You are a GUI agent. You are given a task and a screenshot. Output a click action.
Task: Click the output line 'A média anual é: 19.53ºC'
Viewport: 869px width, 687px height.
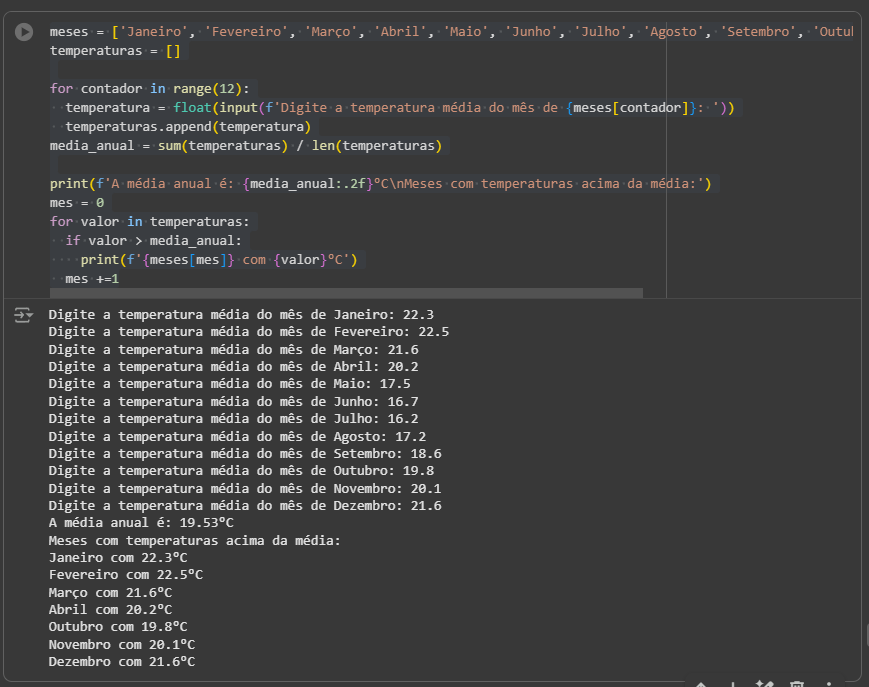pyautogui.click(x=141, y=522)
